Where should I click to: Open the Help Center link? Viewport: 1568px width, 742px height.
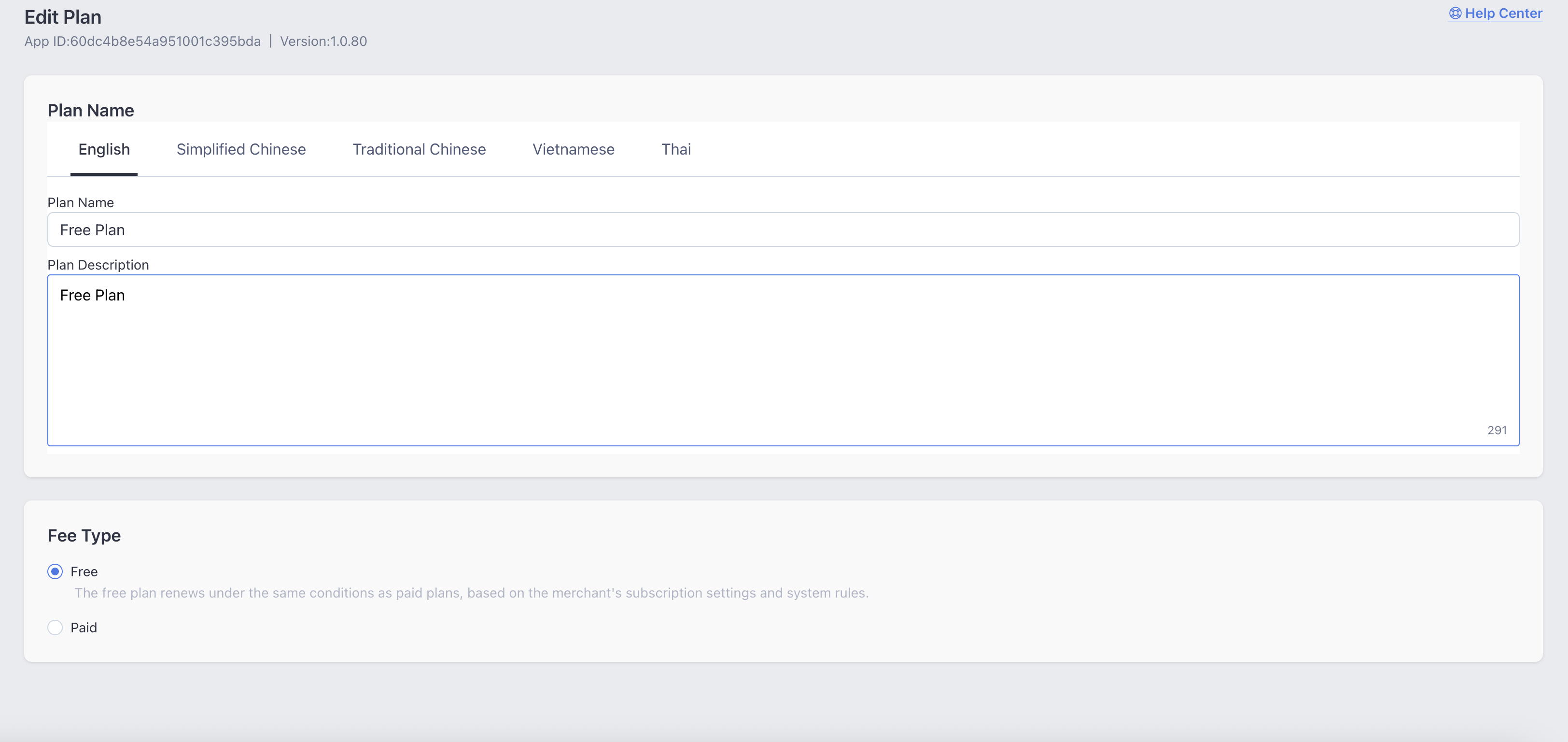[x=1503, y=14]
